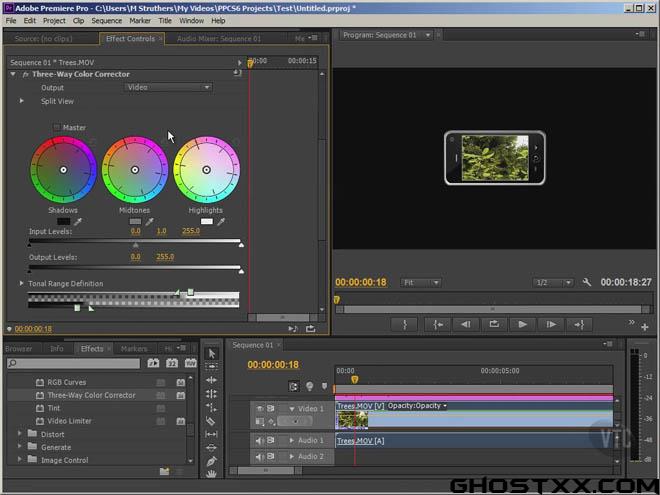Toggle Snap in timeline
Viewport: 660px width, 495px height.
click(293, 386)
